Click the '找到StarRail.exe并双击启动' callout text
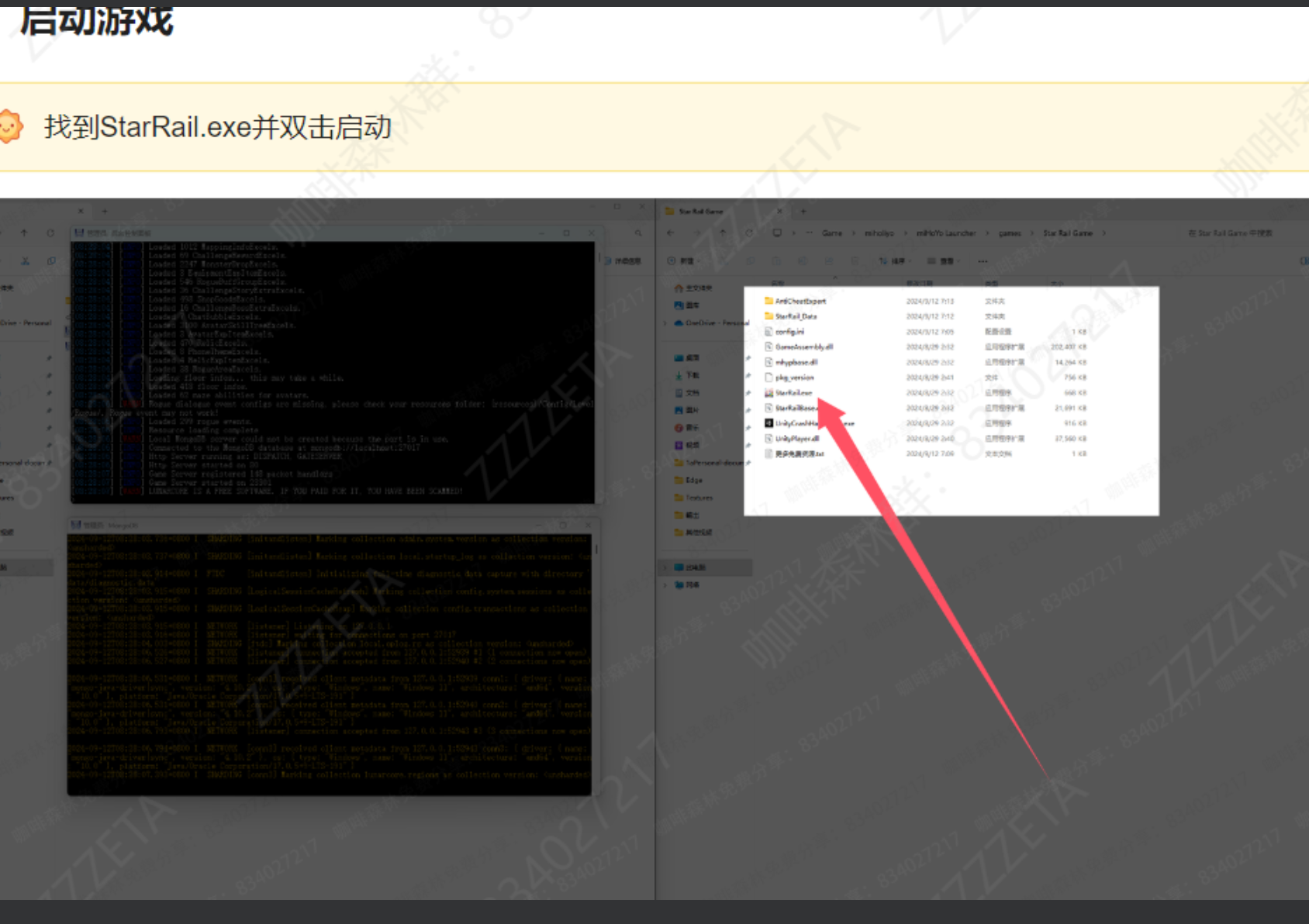1309x924 pixels. click(218, 127)
